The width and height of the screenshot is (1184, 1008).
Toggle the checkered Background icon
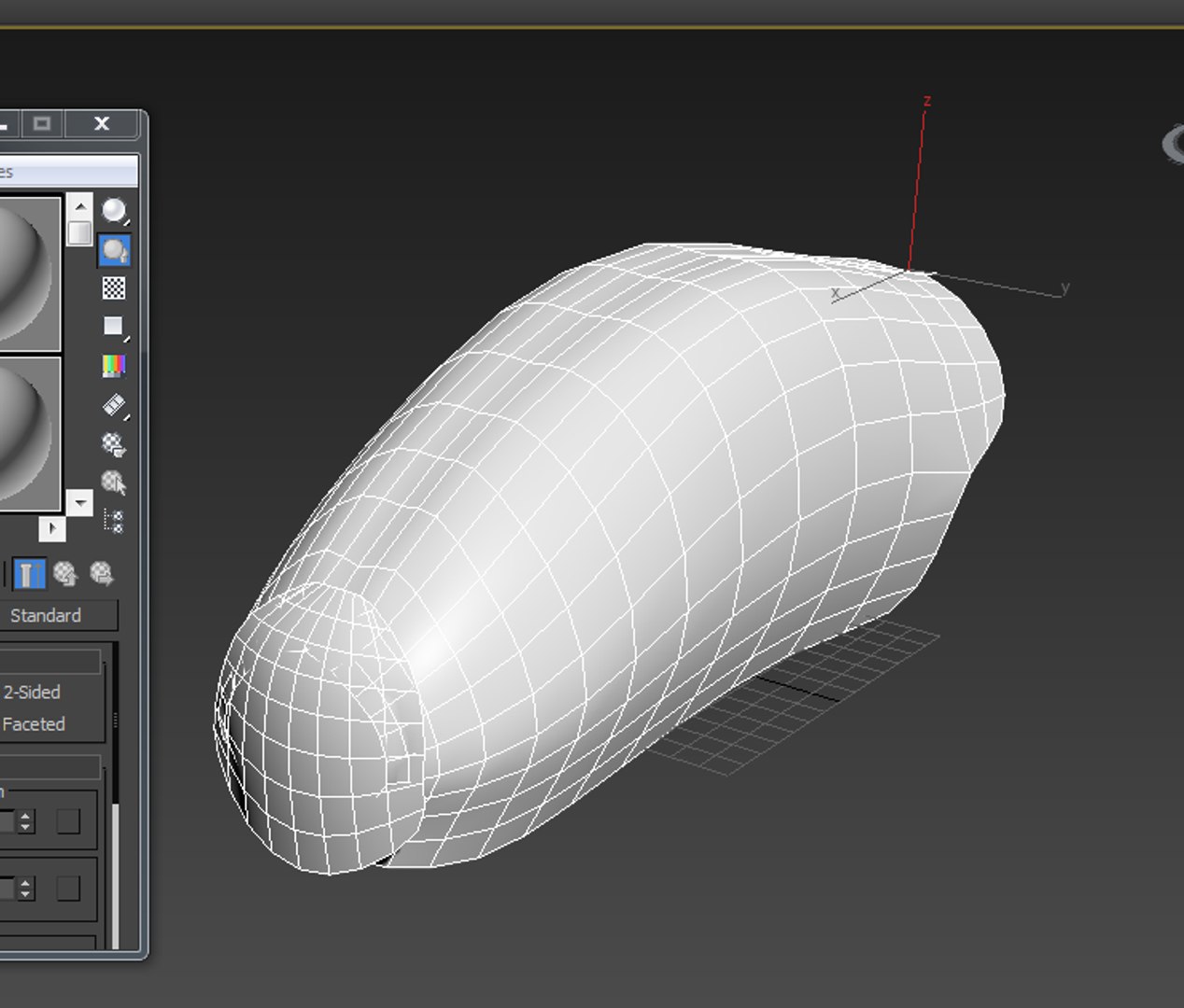pos(114,288)
